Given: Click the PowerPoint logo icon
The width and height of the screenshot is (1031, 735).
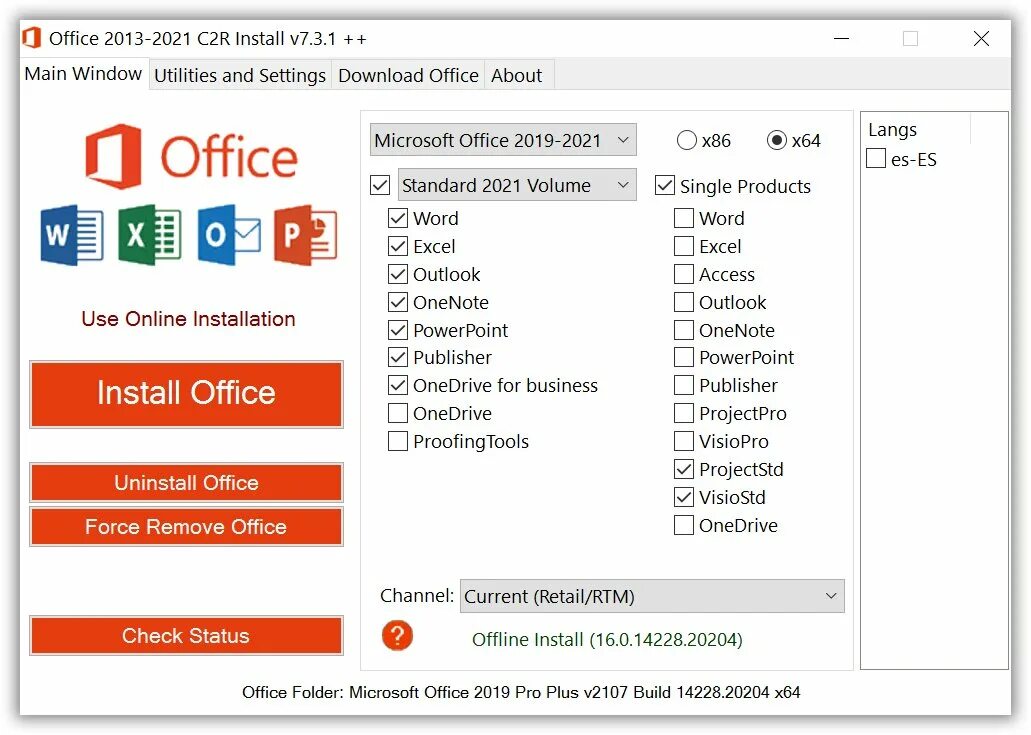Looking at the screenshot, I should tap(306, 235).
